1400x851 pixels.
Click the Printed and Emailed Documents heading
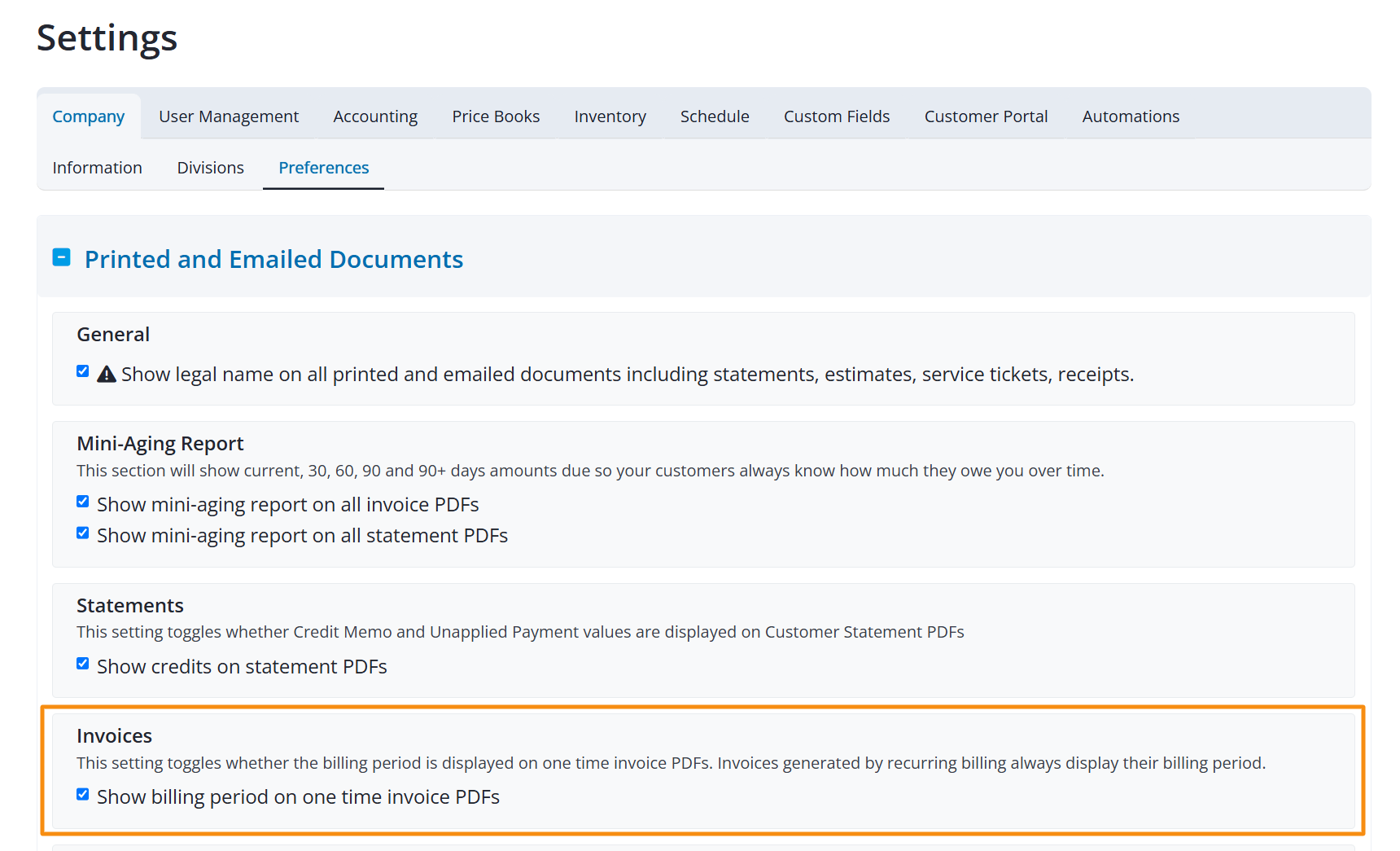click(273, 259)
